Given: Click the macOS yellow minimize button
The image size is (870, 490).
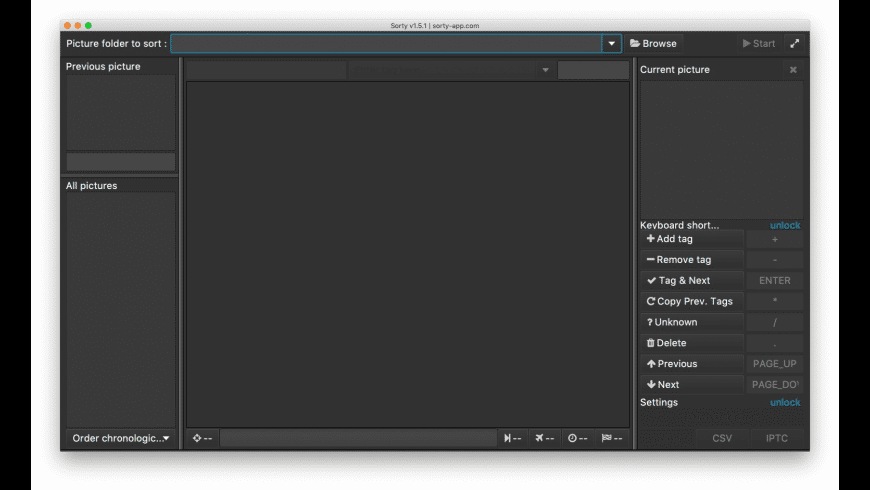Looking at the screenshot, I should (78, 26).
